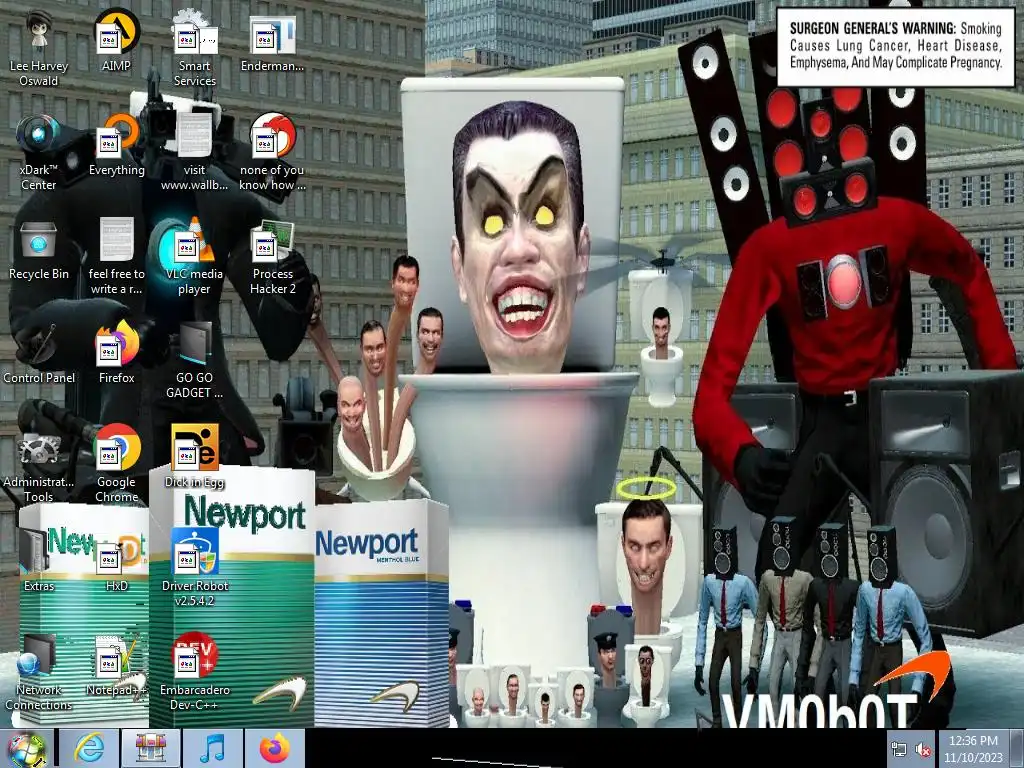Open the xDark Center icon
Screen dimensions: 1024x768
point(39,153)
